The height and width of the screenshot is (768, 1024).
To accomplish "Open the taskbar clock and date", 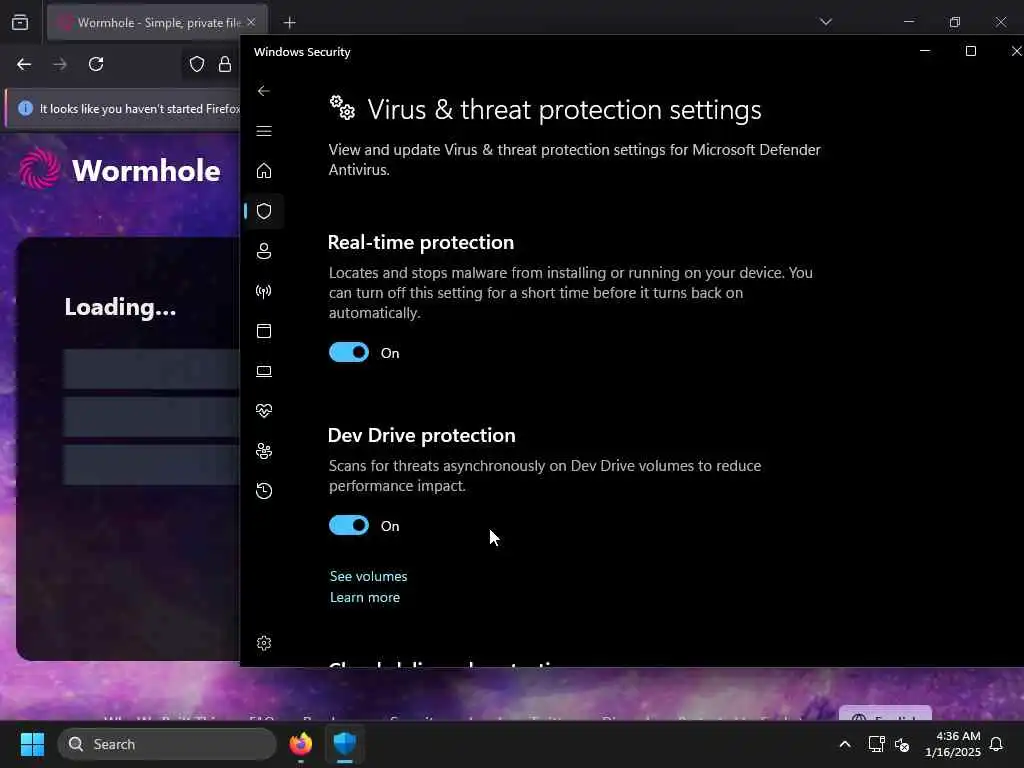I will click(953, 744).
